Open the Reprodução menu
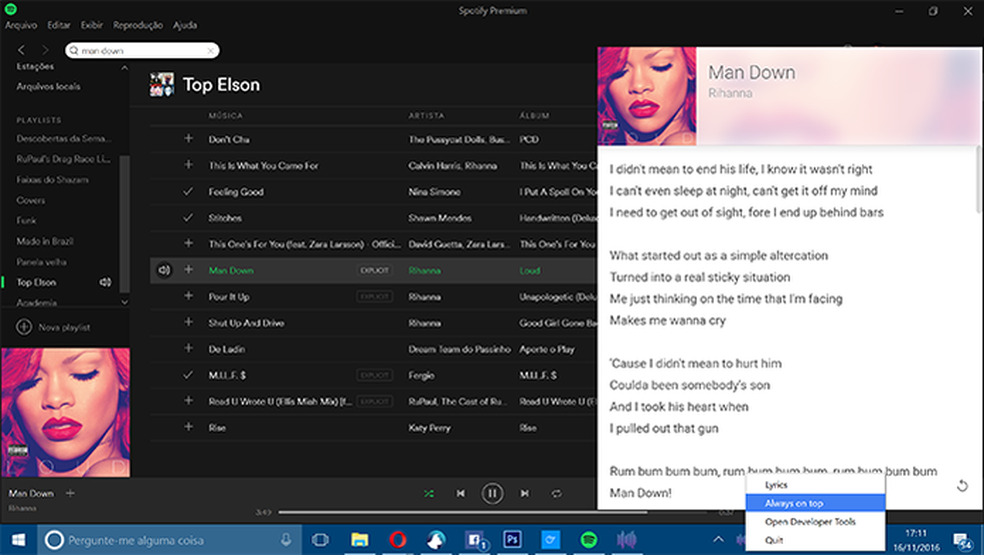Screen dimensions: 984x555 [138, 25]
